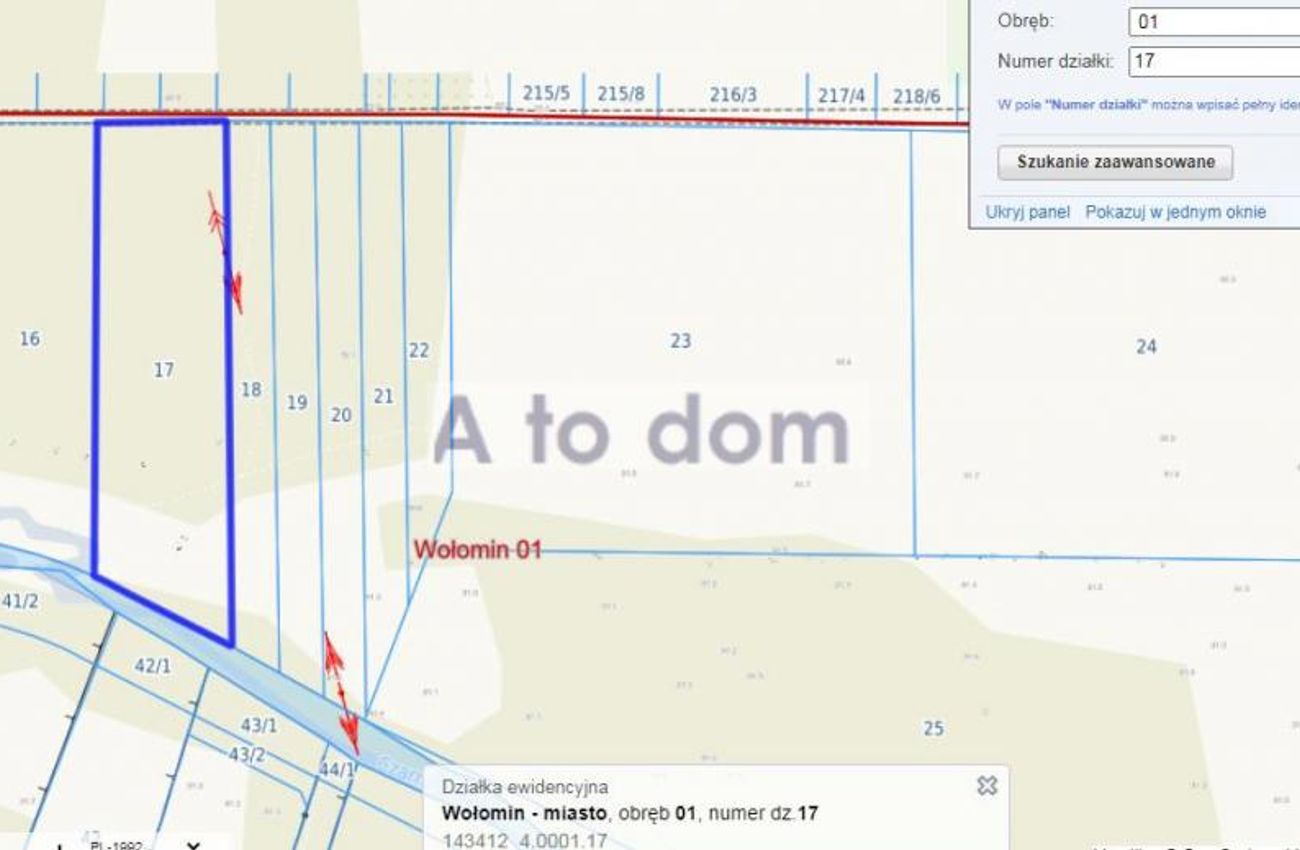Select parcel 25 on the map
This screenshot has height=850, width=1300.
(x=933, y=729)
